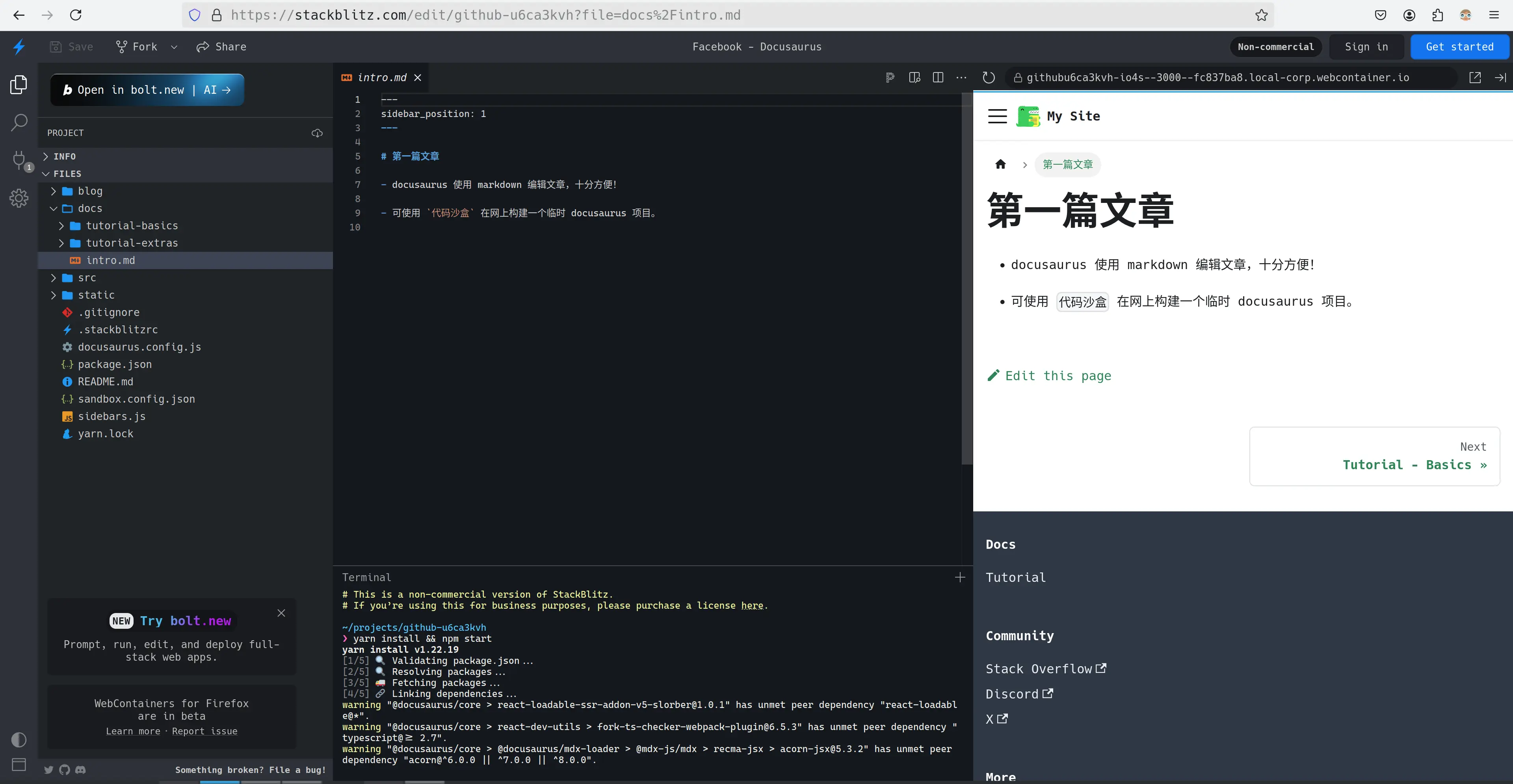This screenshot has width=1513, height=784.
Task: Toggle the bottom panel layout icon
Action: [19, 765]
